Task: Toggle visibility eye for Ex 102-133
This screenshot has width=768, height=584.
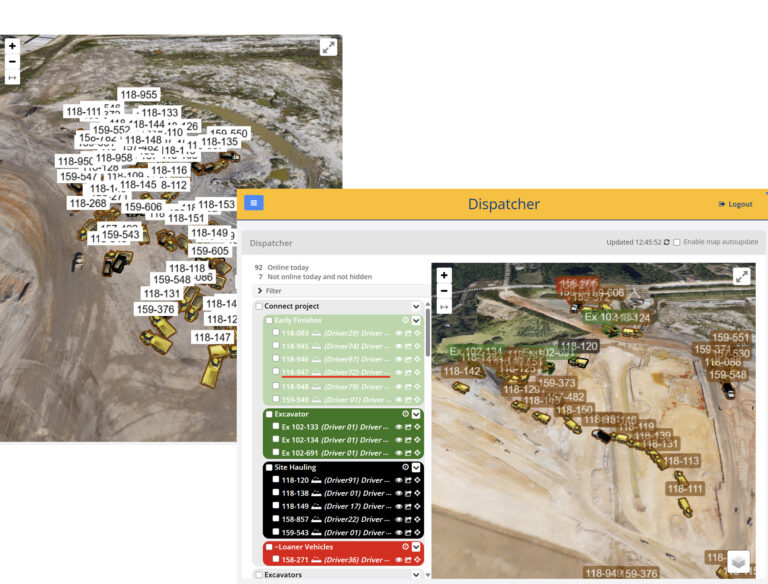Action: click(399, 427)
